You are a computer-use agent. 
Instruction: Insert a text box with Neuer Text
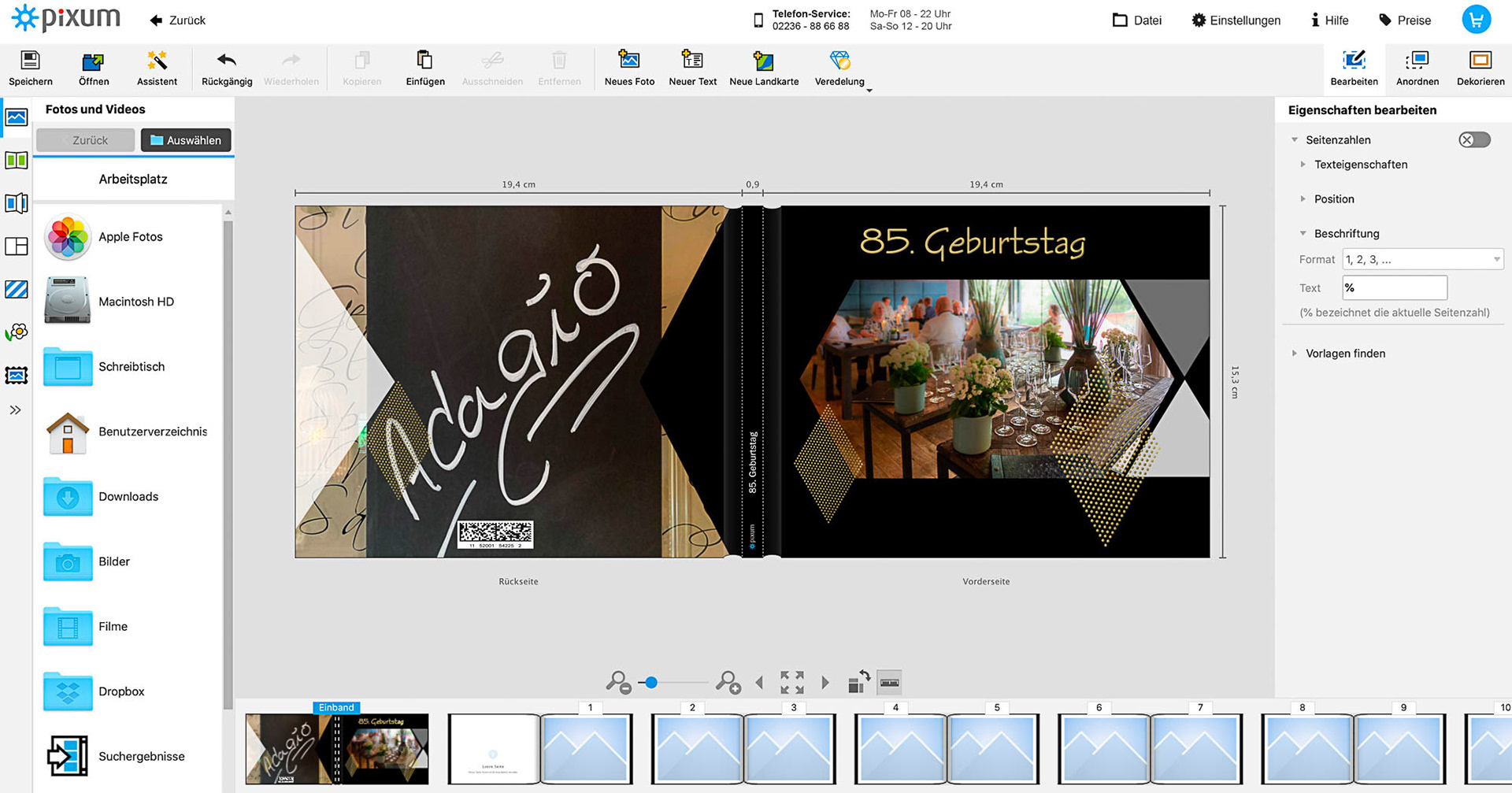[692, 68]
